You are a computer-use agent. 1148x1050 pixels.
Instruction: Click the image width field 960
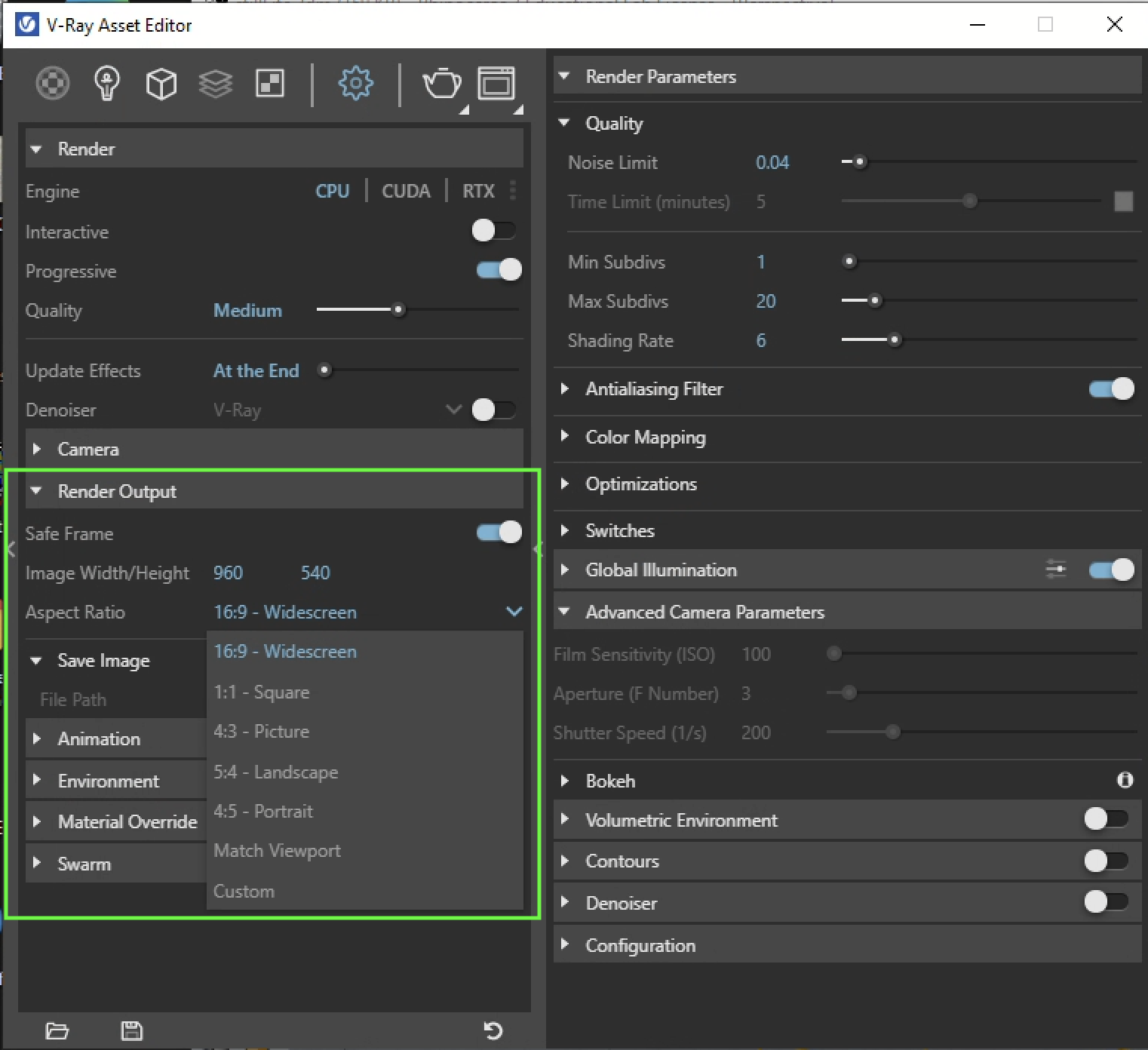coord(228,573)
